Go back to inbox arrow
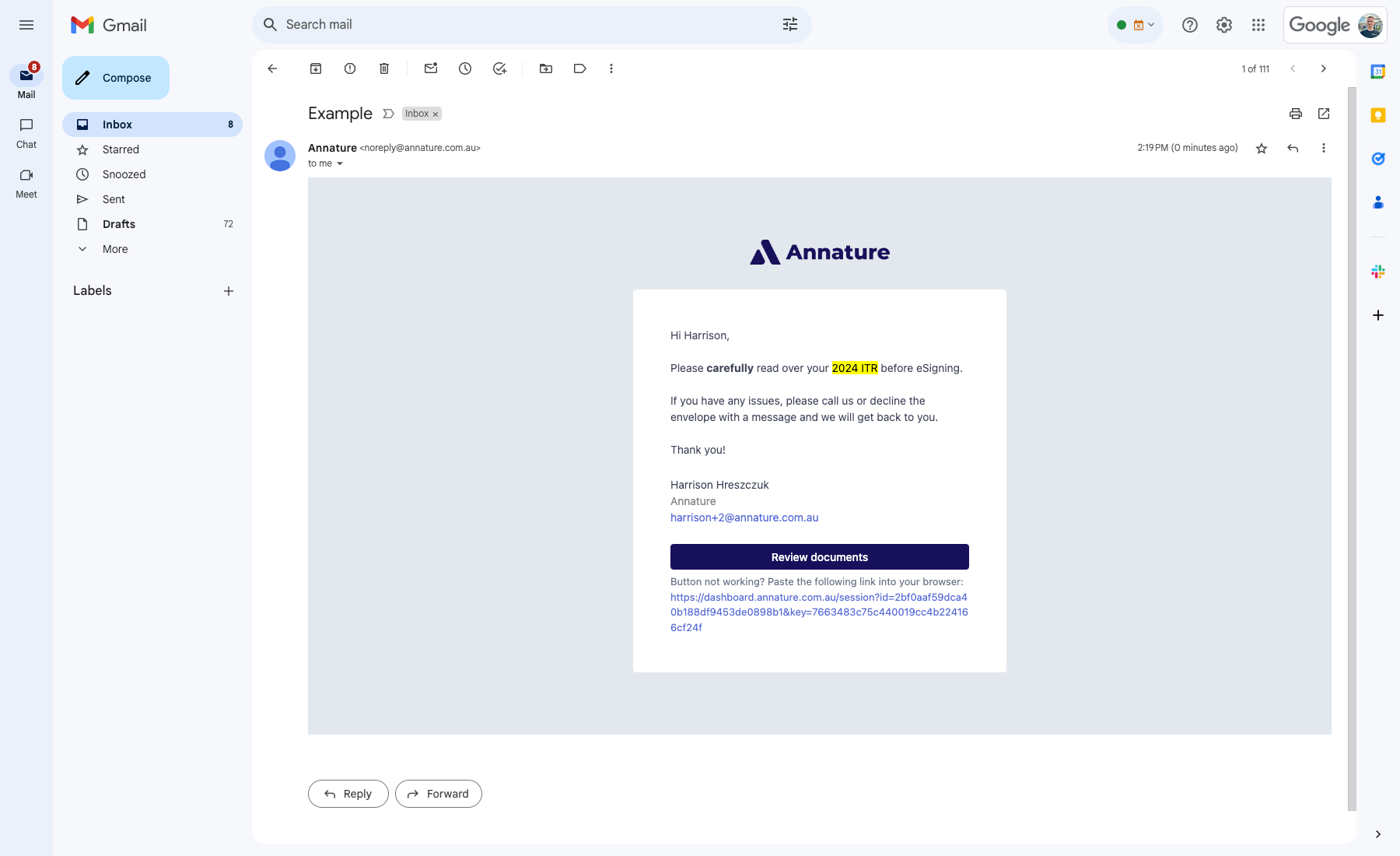Image resolution: width=1400 pixels, height=856 pixels. (x=272, y=68)
